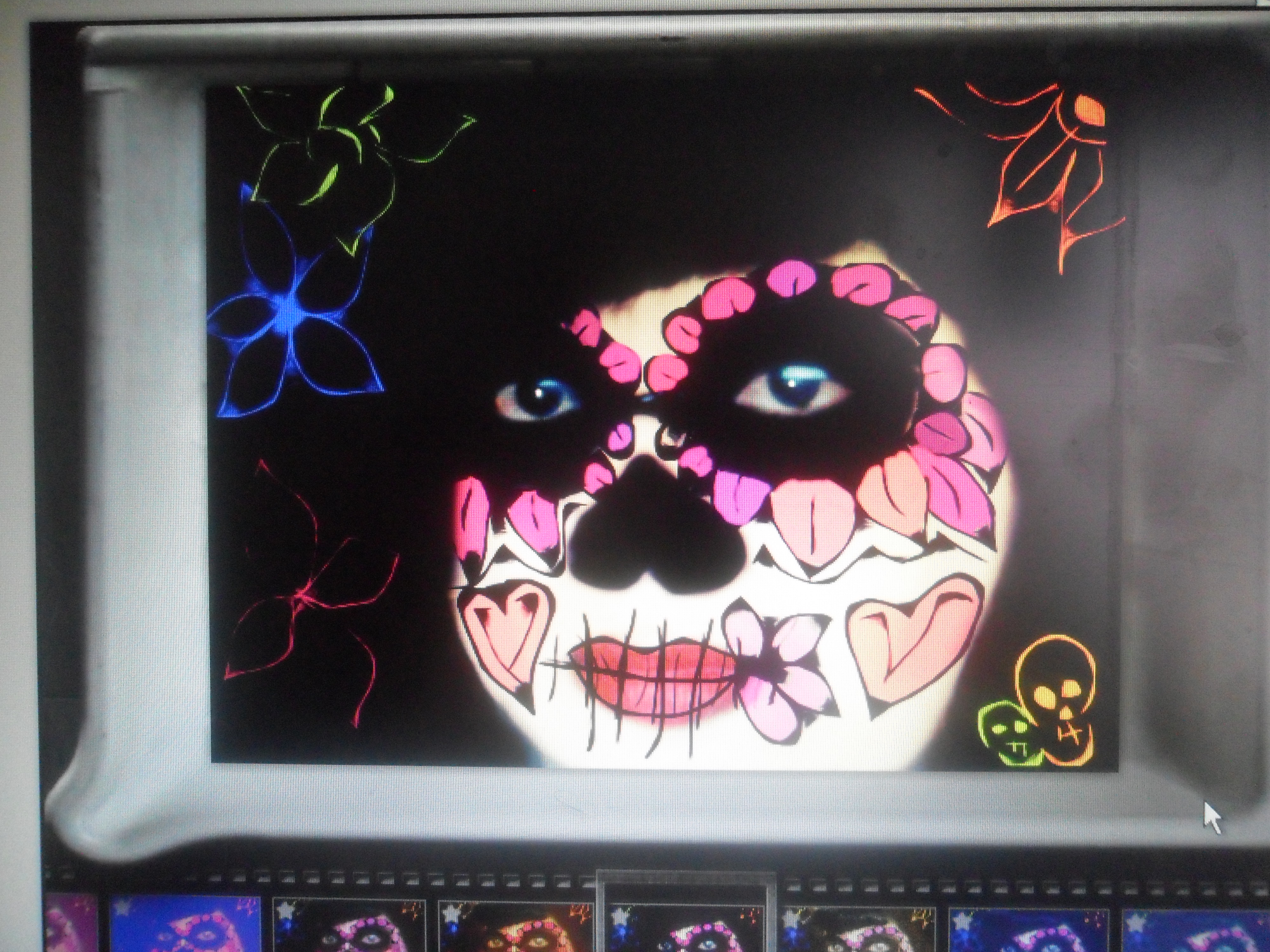Pick the bright violet-blue background thumbnail

[x=185, y=924]
